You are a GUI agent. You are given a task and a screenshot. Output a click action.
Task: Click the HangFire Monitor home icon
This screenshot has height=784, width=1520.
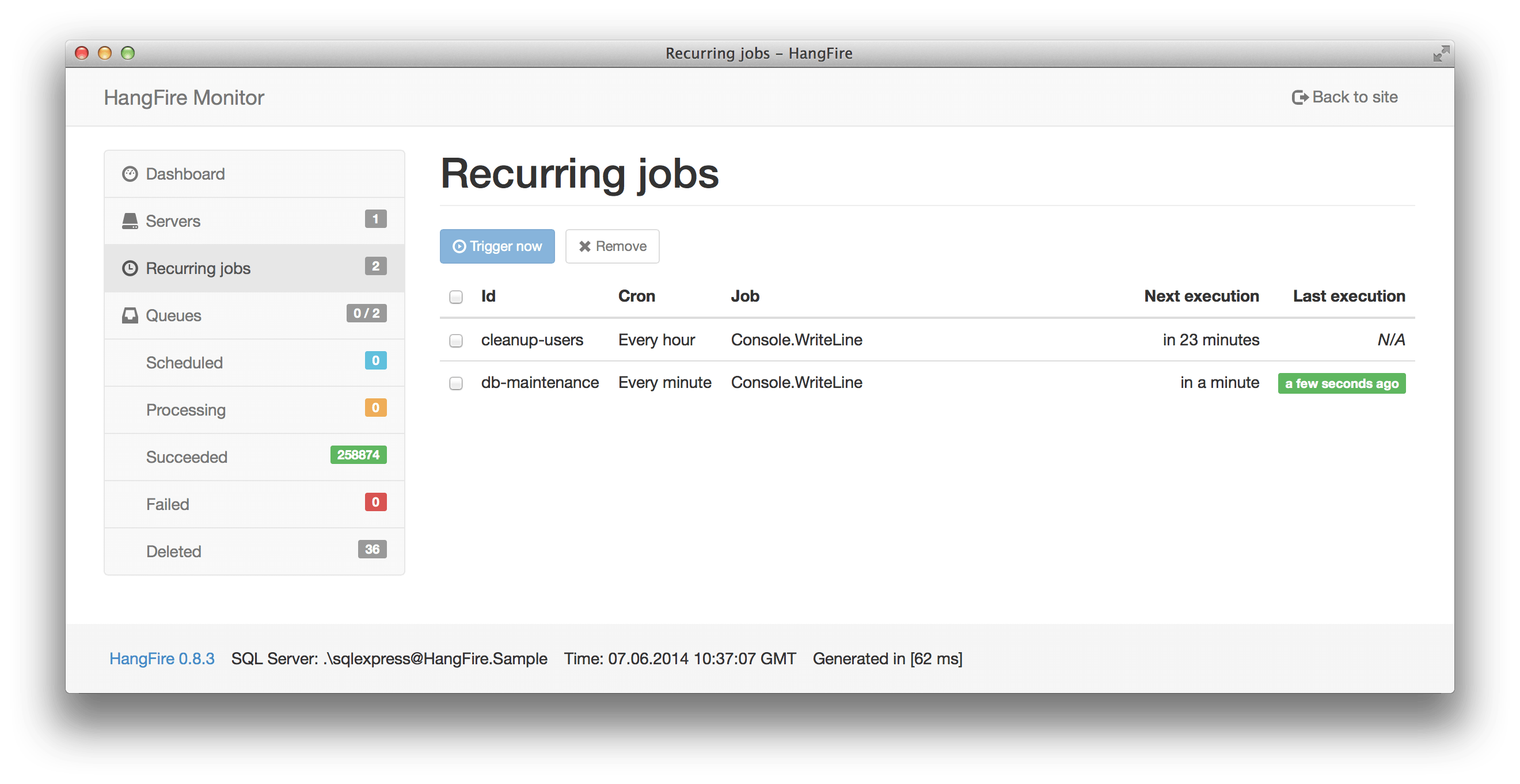click(185, 96)
